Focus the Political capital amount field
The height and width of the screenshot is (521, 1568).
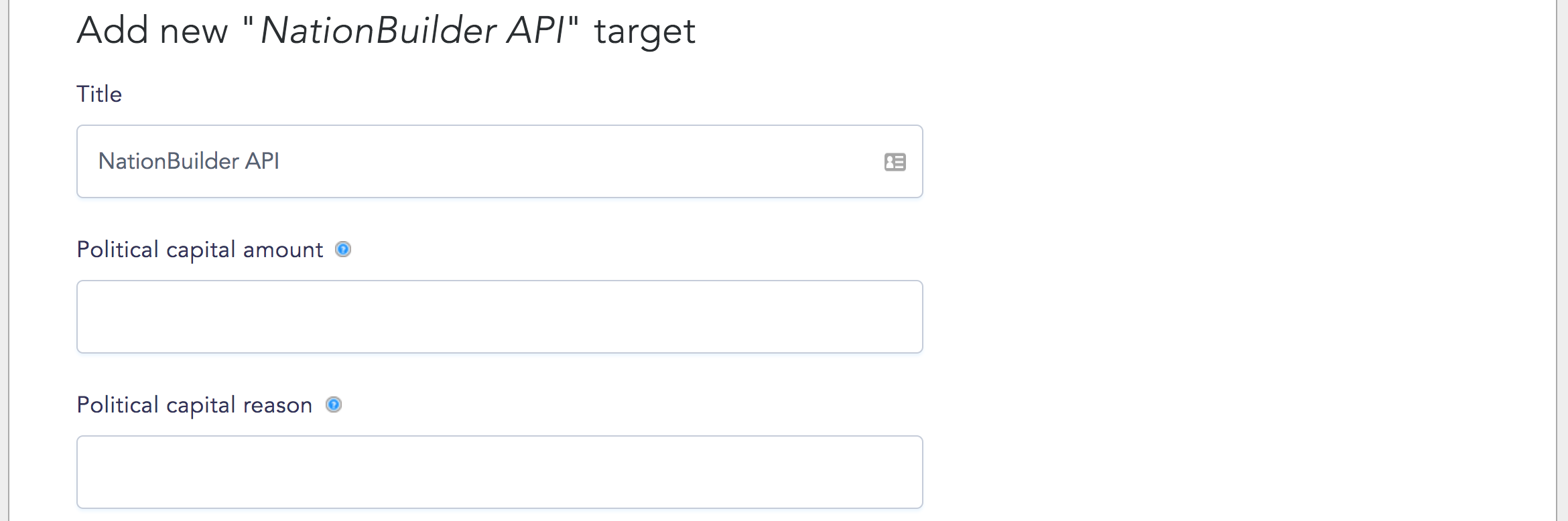click(500, 317)
